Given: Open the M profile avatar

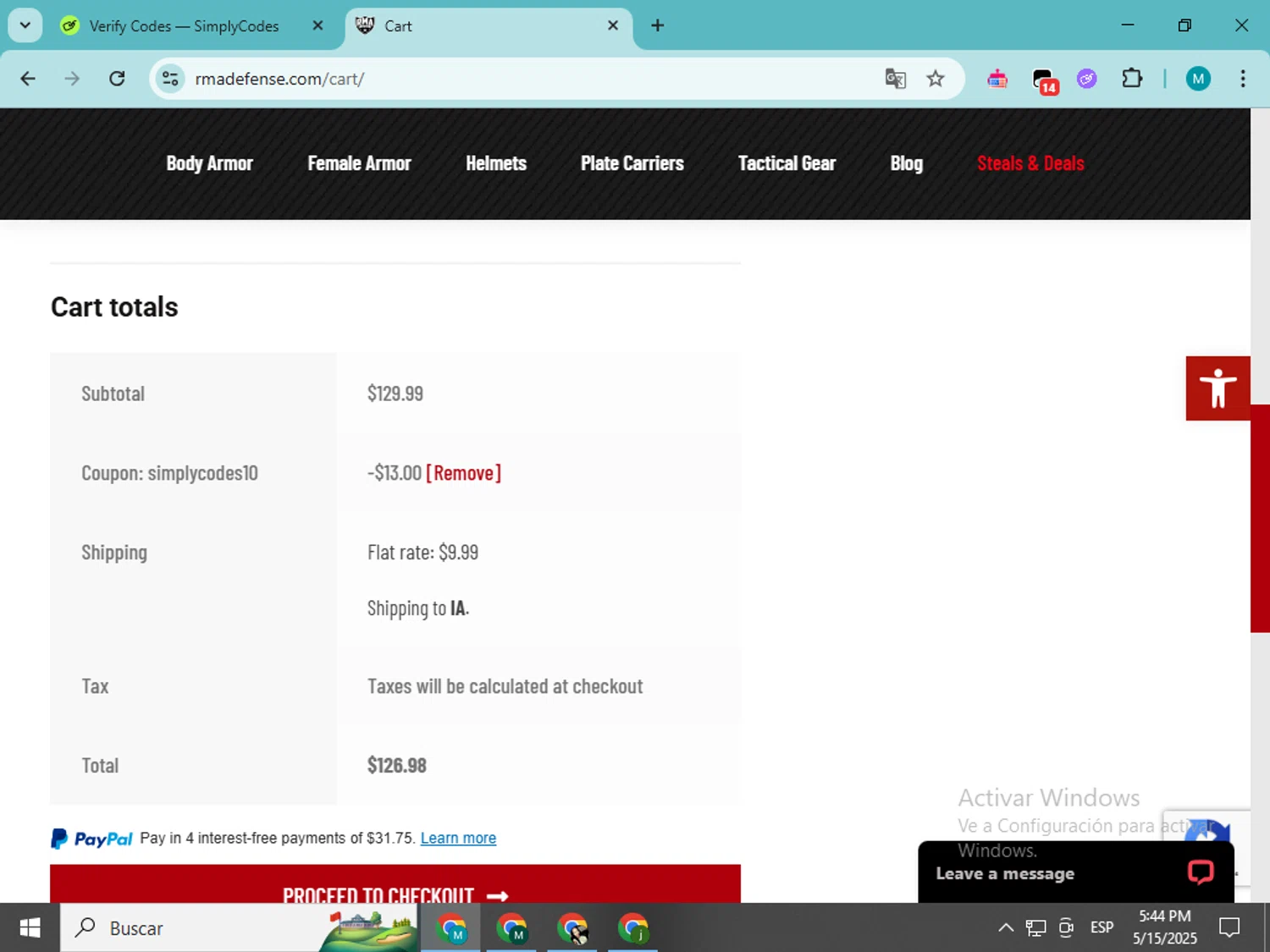Looking at the screenshot, I should [1197, 79].
